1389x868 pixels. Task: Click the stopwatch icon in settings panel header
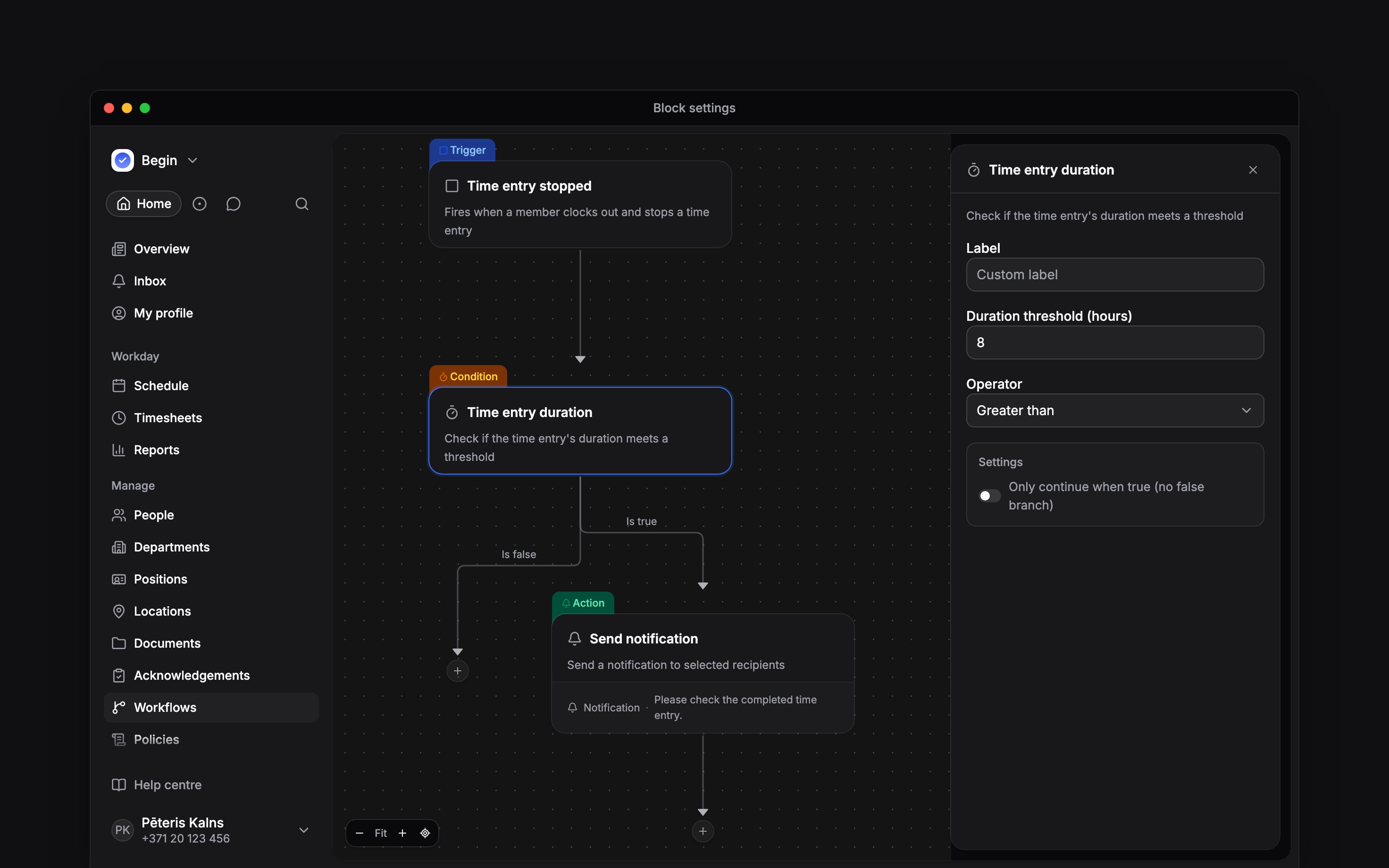point(973,170)
